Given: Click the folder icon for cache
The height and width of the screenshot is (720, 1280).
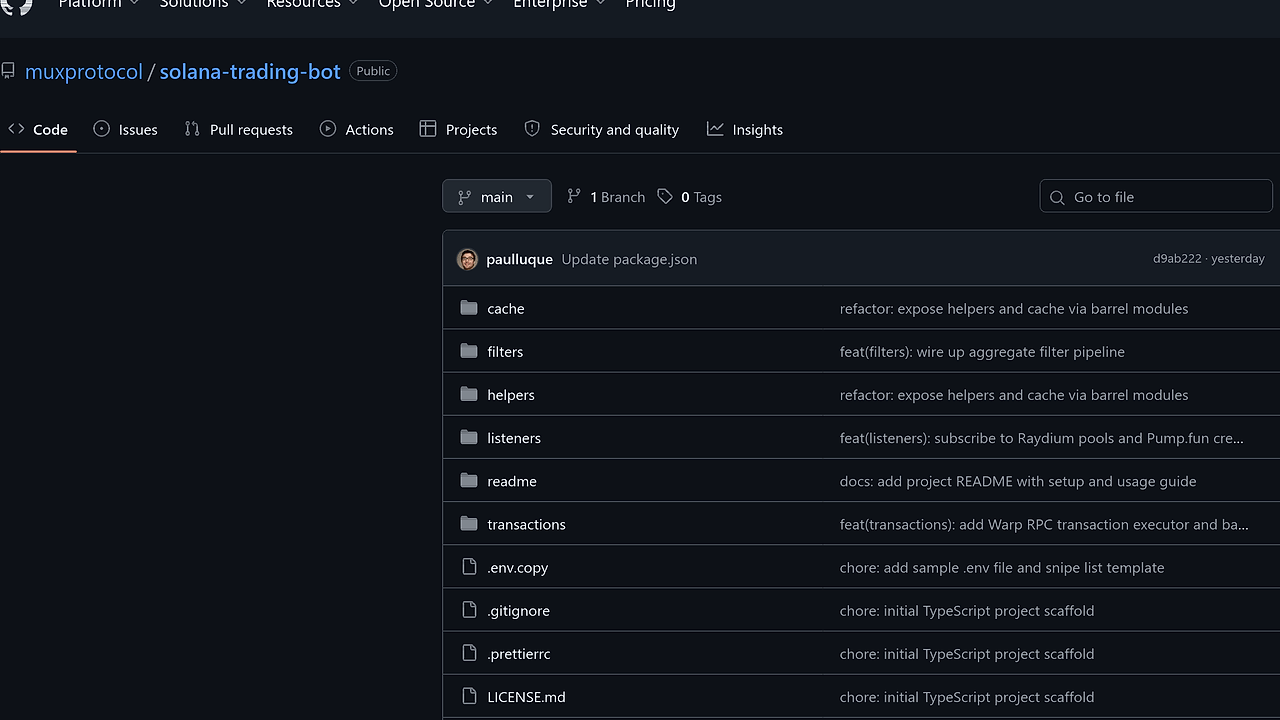Looking at the screenshot, I should (x=469, y=308).
